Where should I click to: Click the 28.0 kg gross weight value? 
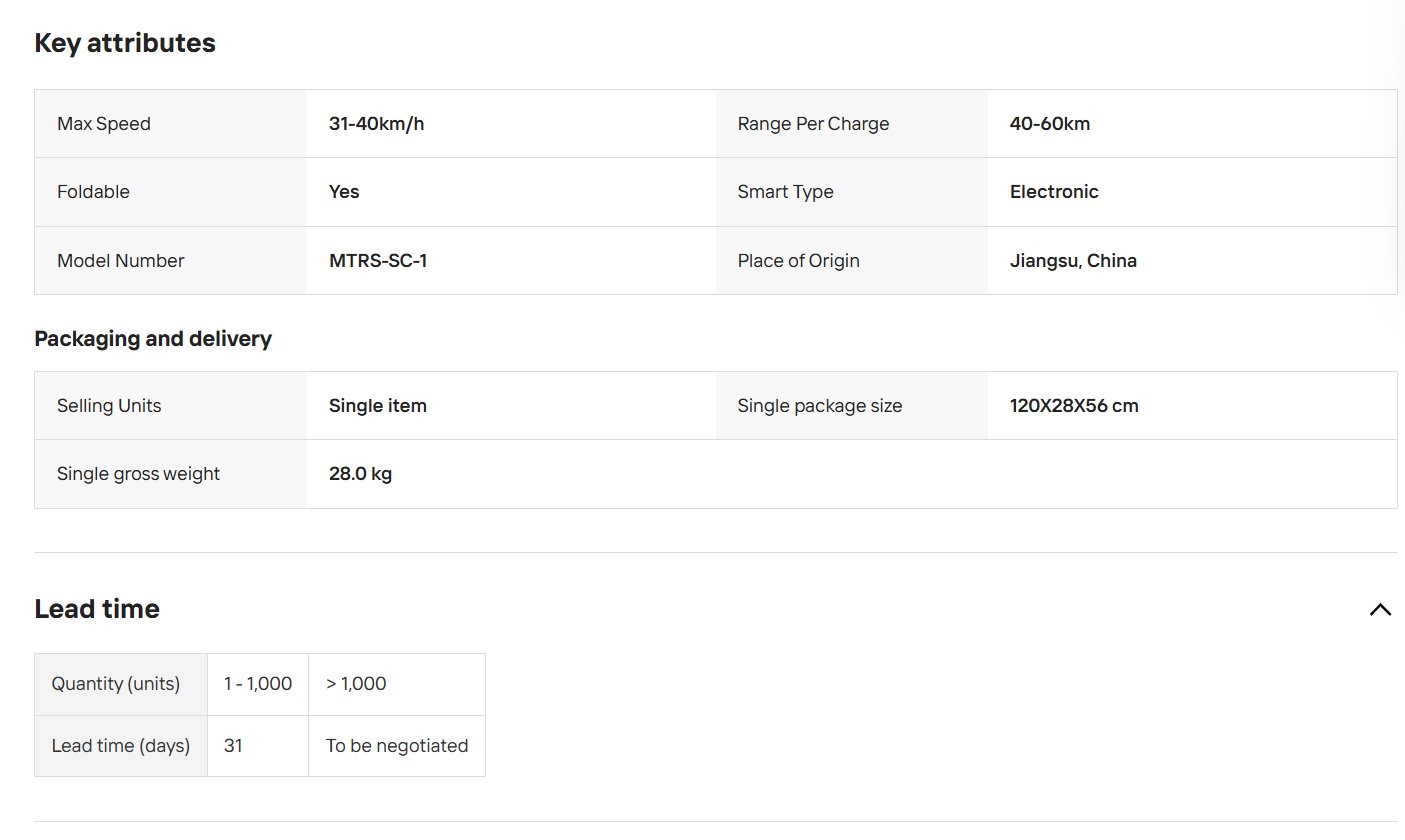pyautogui.click(x=360, y=474)
